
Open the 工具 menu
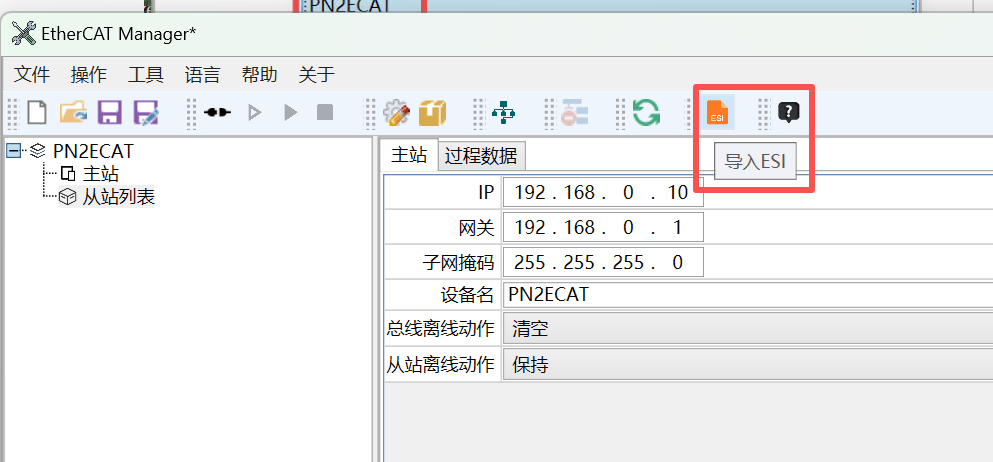point(146,75)
